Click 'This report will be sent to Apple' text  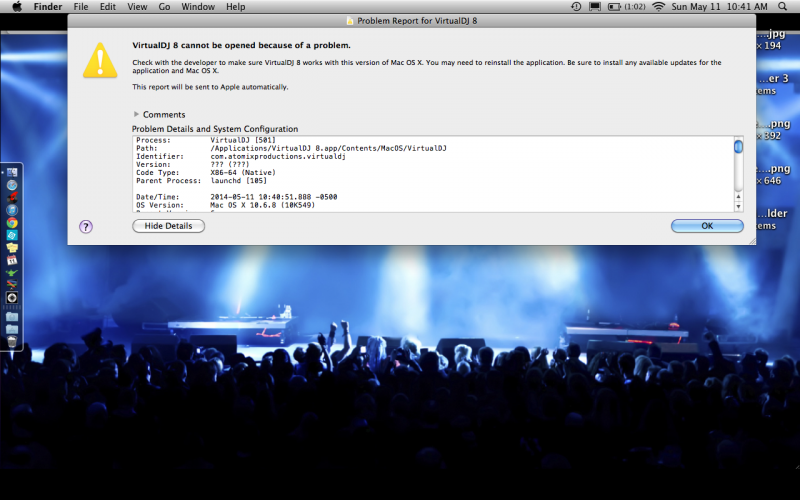[x=210, y=87]
